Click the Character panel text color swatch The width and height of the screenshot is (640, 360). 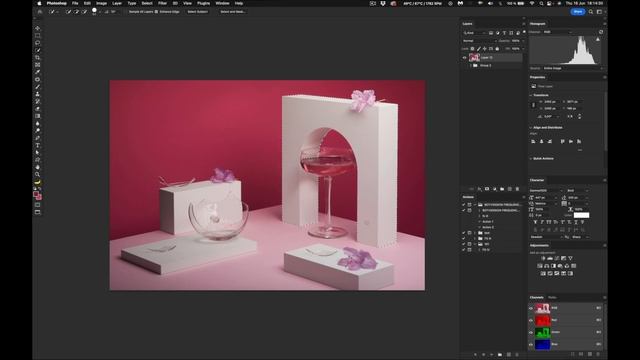[x=581, y=215]
